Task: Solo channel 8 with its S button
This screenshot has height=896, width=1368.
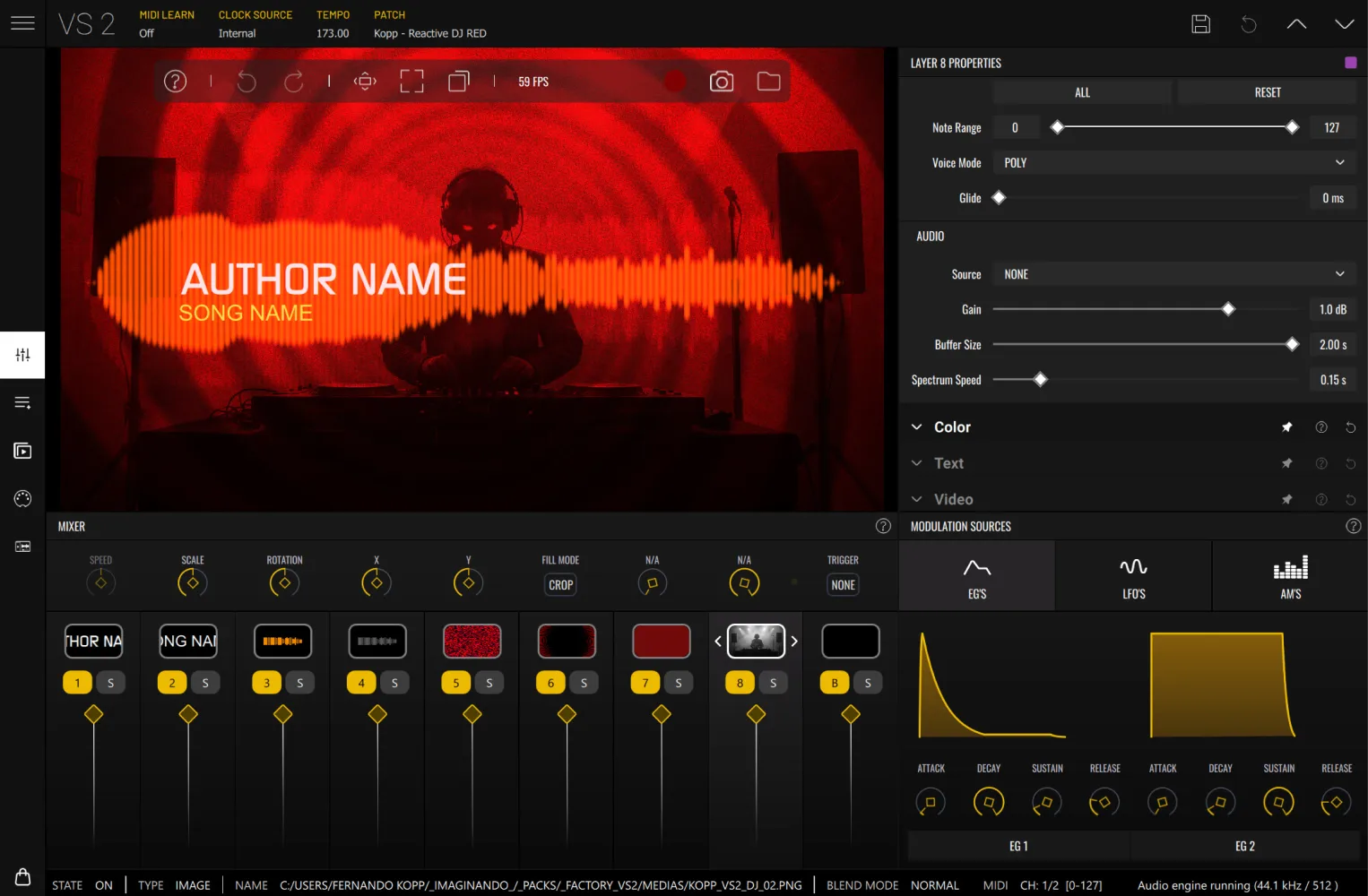Action: click(774, 682)
